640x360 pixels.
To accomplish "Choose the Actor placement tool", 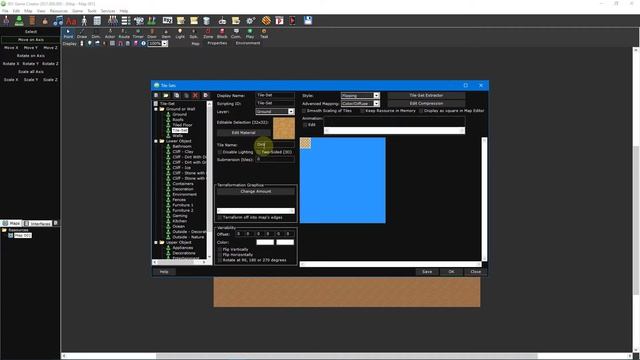I will click(110, 33).
